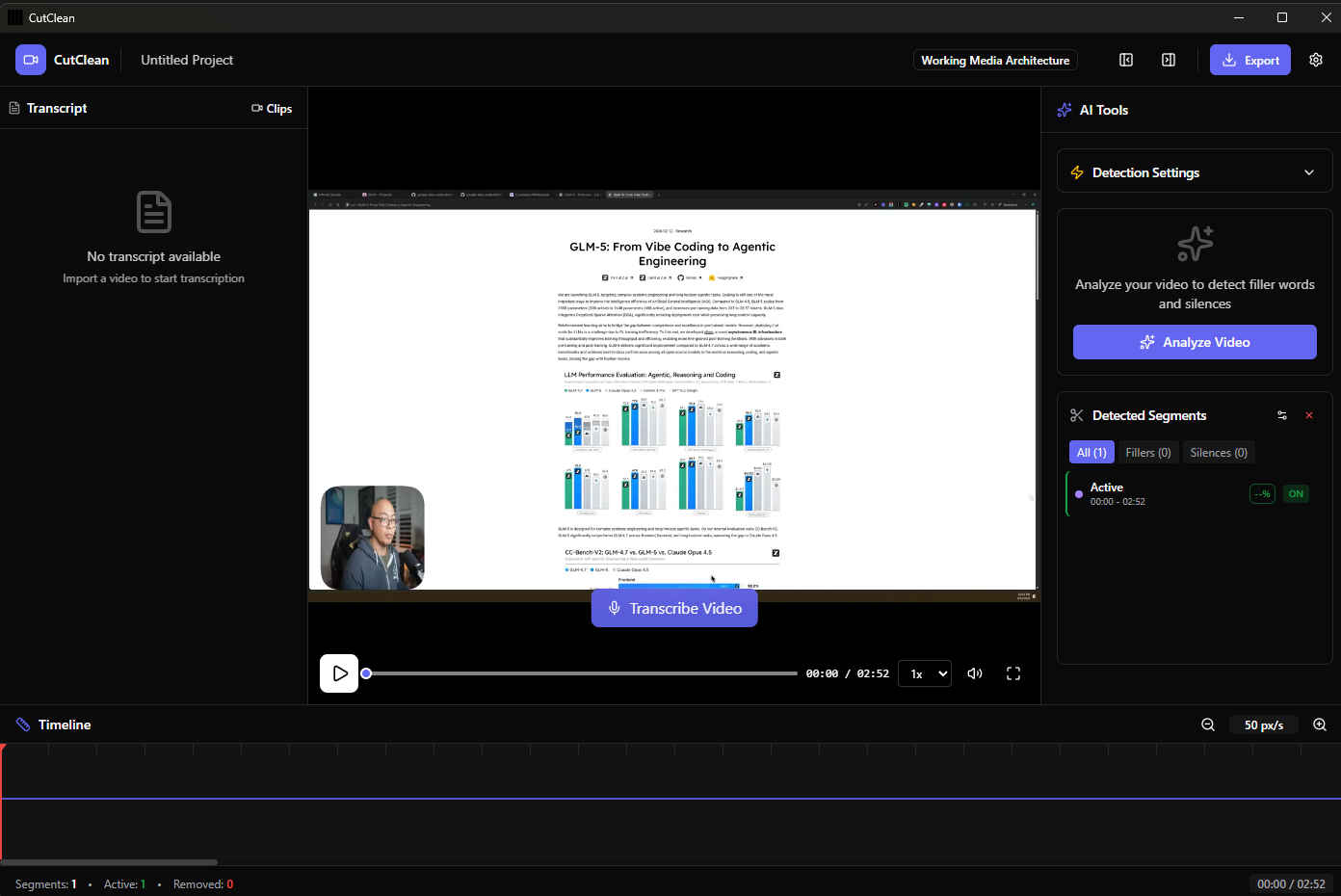Screen dimensions: 1341x896
Task: Clear detected segments with red X
Action: [x=1309, y=415]
